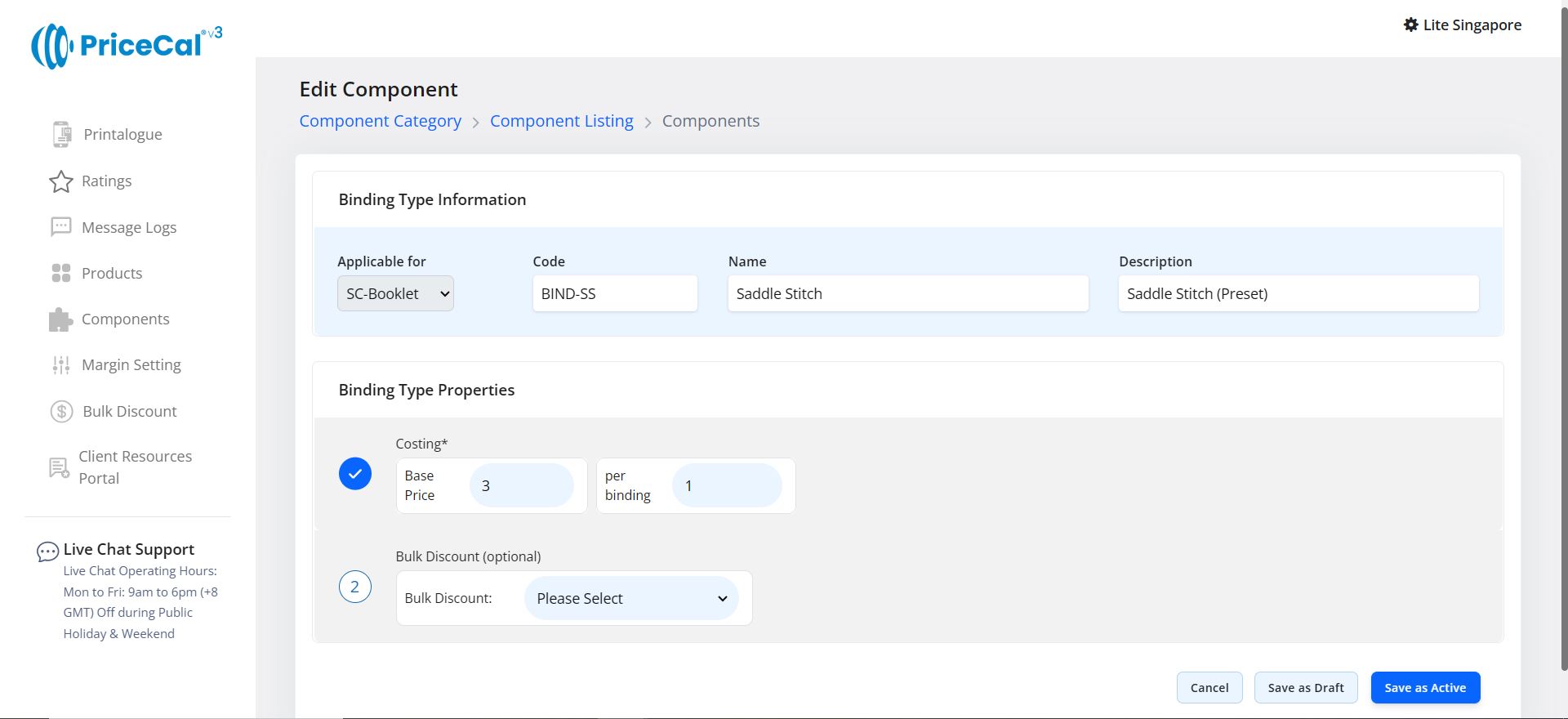Click the Components puzzle piece icon
This screenshot has height=719, width=1568.
(60, 319)
